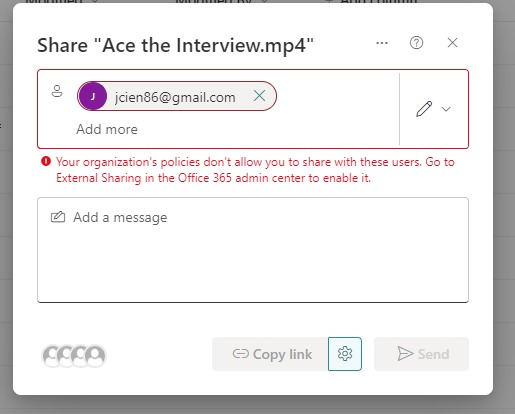Click the policy error message text
The image size is (515, 414).
click(x=255, y=170)
